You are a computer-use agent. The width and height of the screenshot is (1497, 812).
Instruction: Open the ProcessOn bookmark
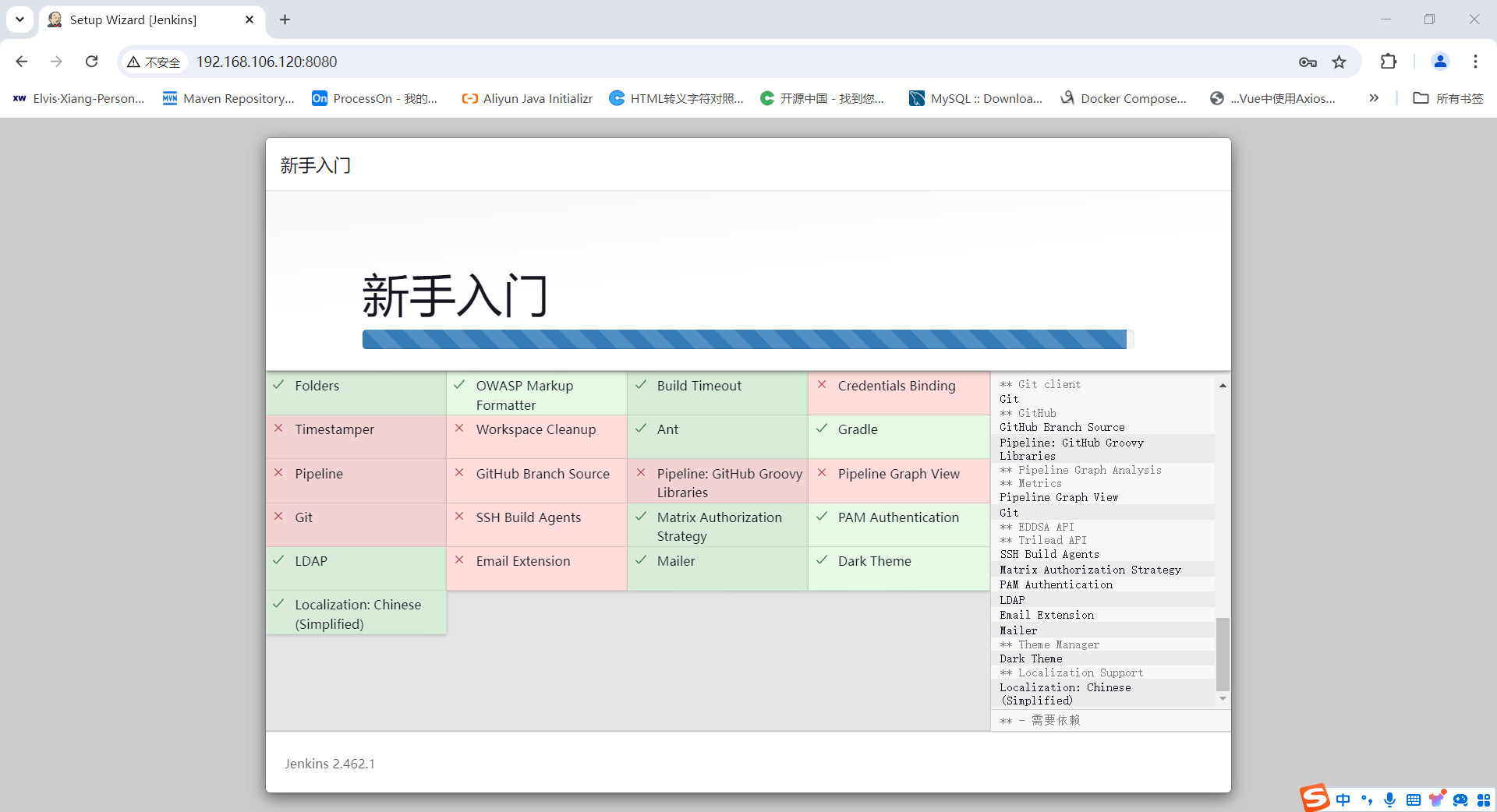click(x=375, y=98)
